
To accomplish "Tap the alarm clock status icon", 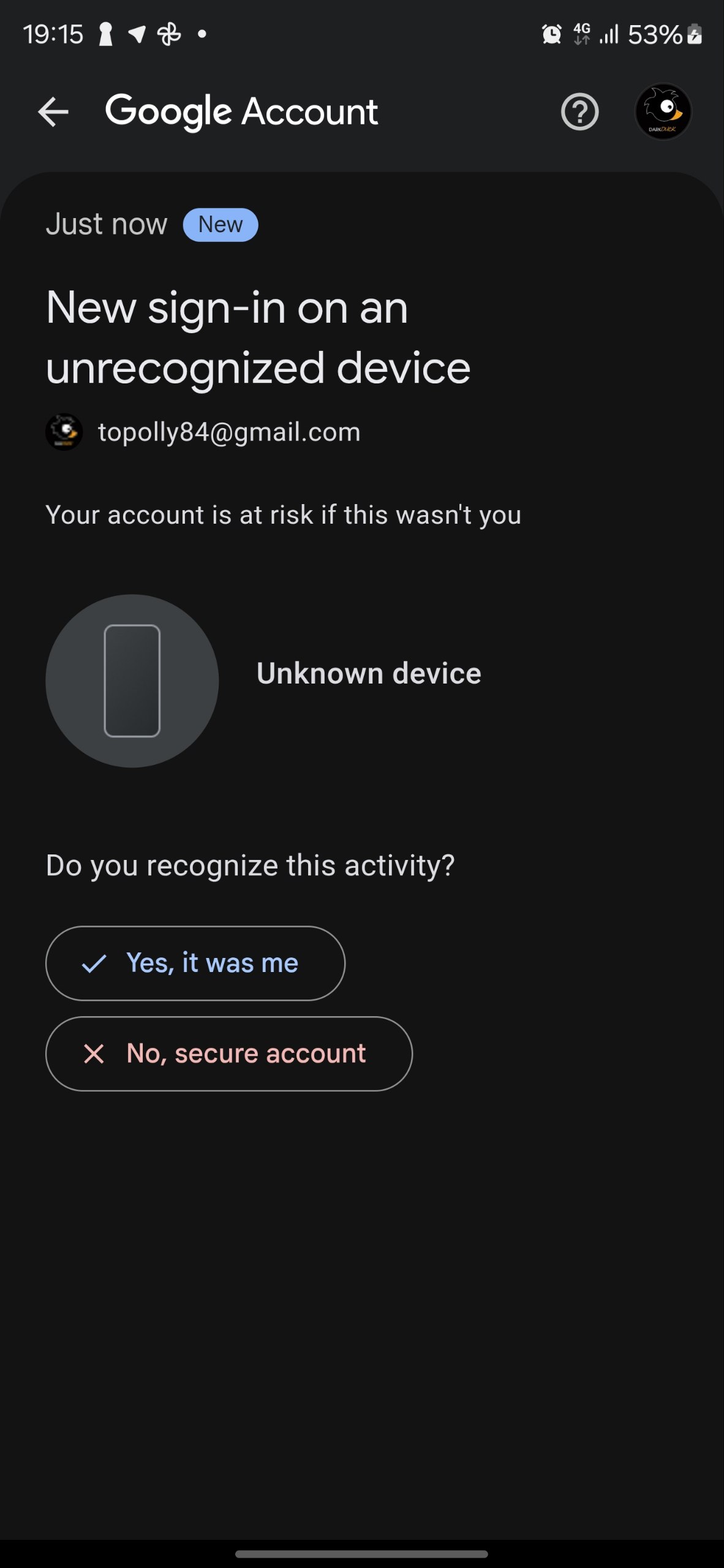I will [551, 34].
